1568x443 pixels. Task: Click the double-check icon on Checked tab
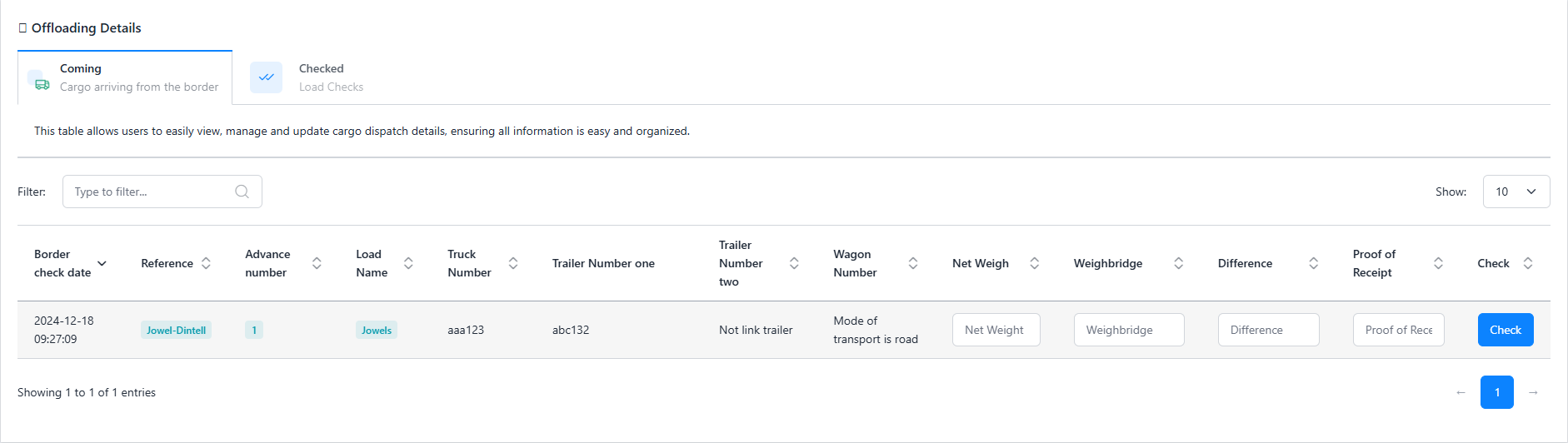(x=266, y=77)
